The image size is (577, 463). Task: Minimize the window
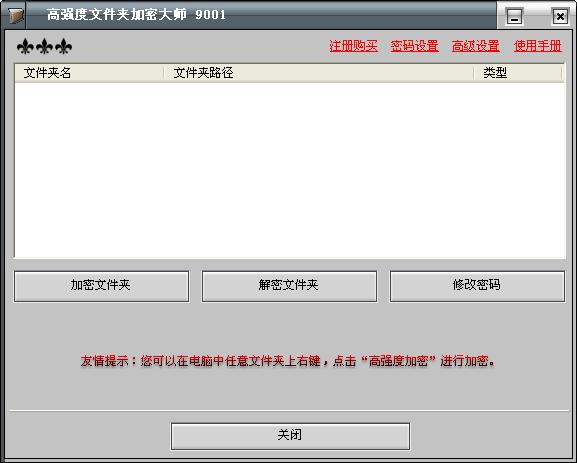click(x=514, y=16)
